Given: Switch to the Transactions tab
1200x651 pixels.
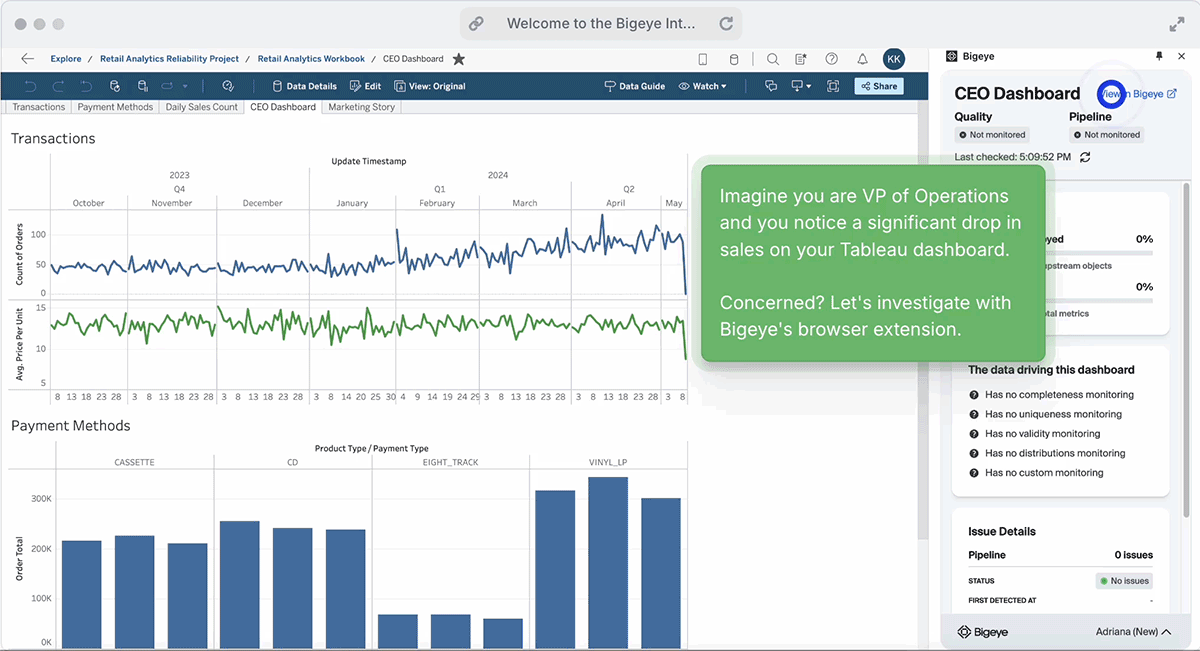Looking at the screenshot, I should tap(39, 107).
